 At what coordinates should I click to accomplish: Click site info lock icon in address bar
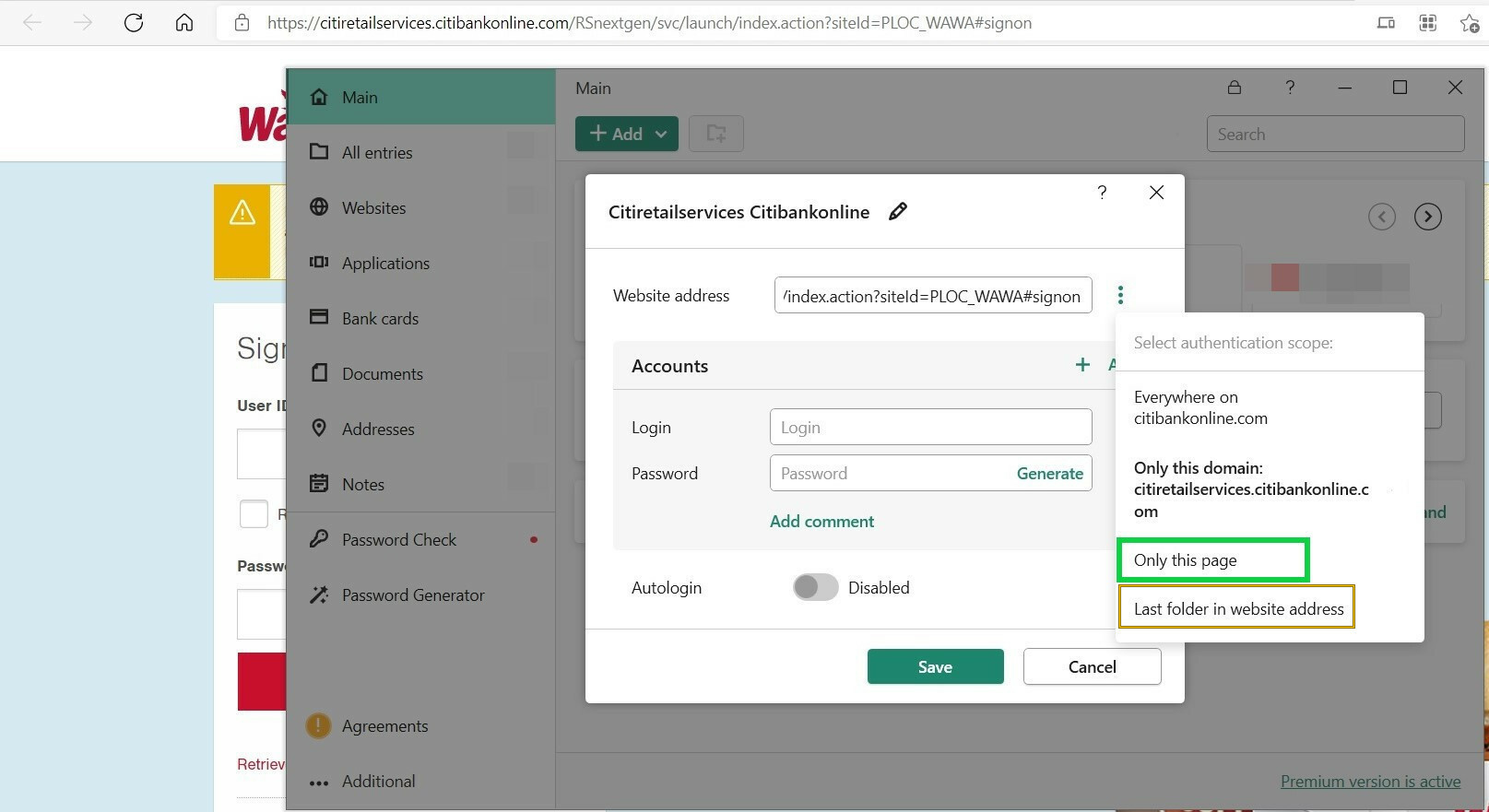tap(242, 23)
